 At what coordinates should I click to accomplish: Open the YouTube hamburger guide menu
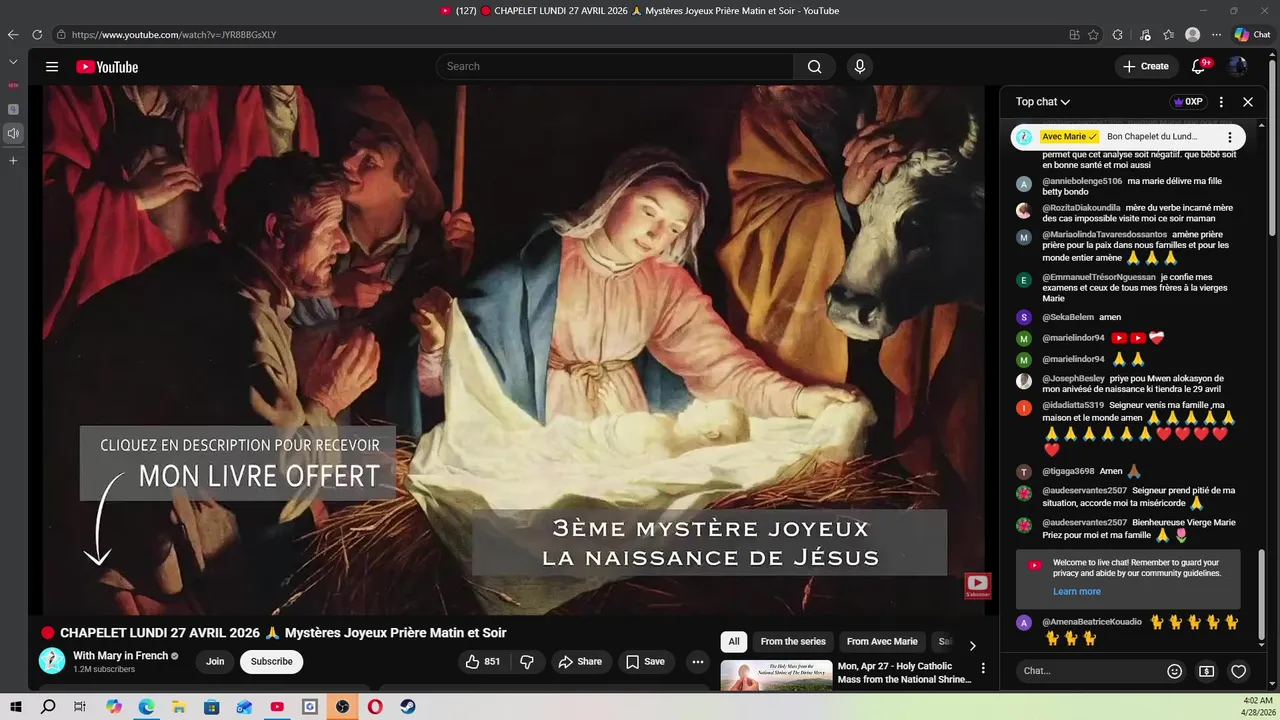[x=52, y=67]
